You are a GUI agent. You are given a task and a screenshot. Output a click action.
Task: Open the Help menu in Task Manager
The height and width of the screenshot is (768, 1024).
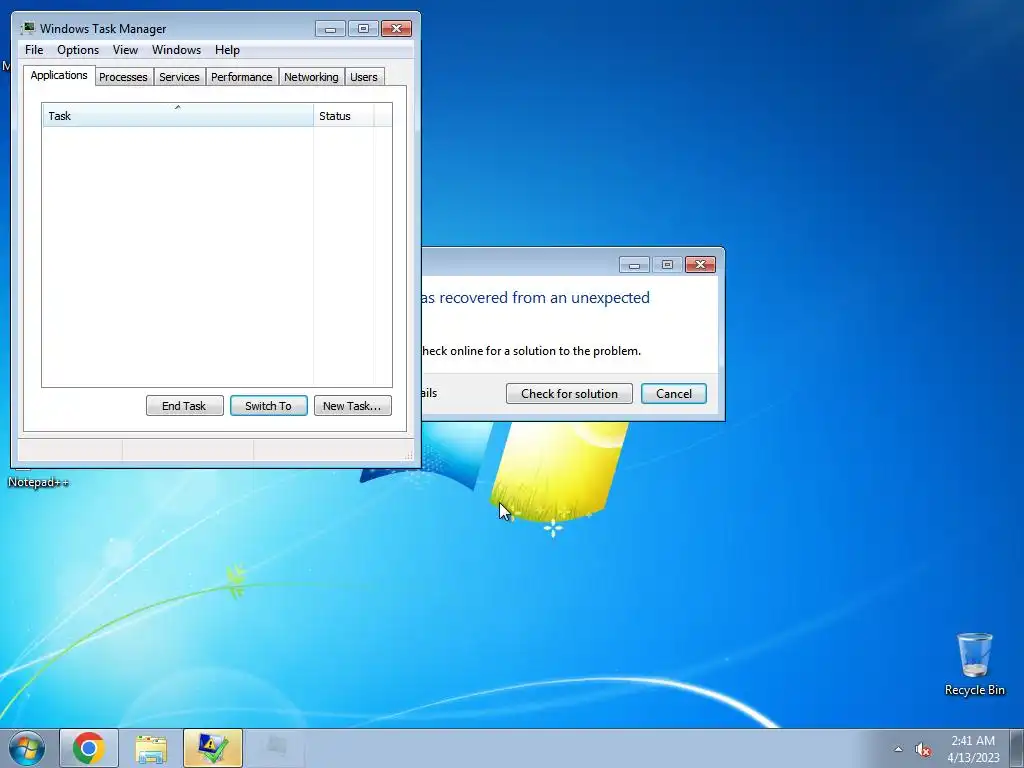(x=227, y=50)
